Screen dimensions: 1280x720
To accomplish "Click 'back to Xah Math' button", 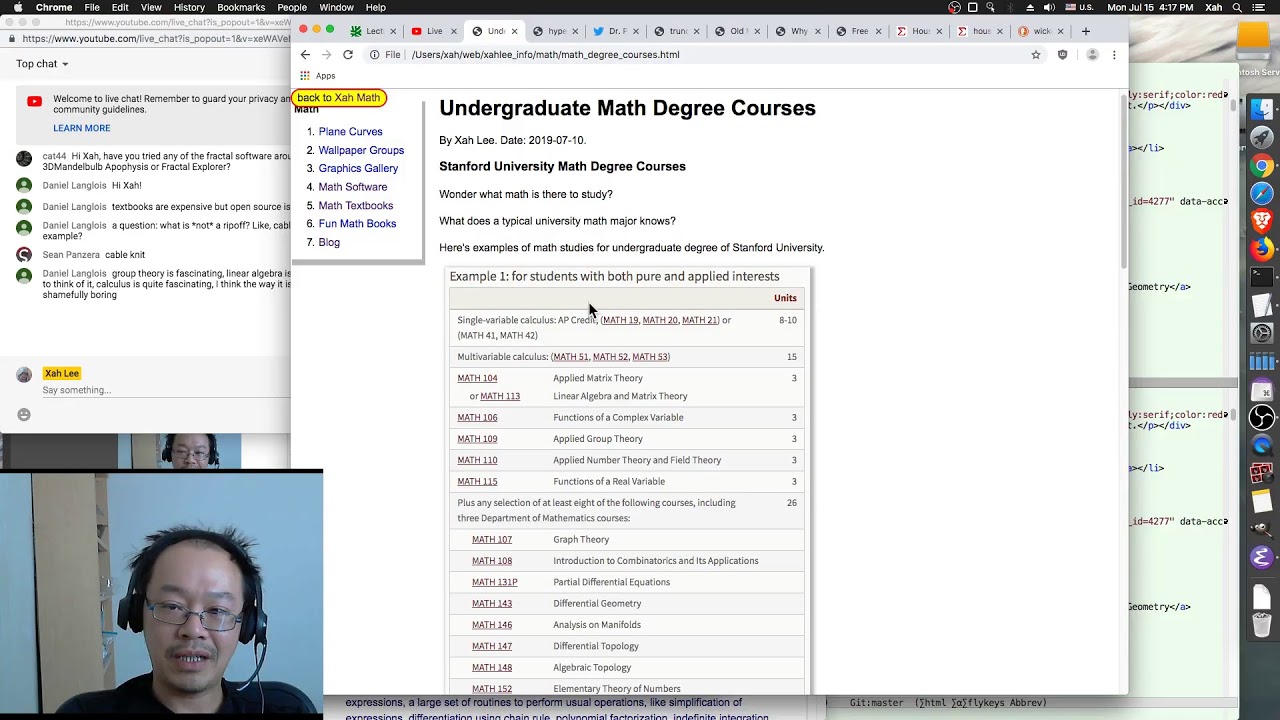I will (339, 98).
